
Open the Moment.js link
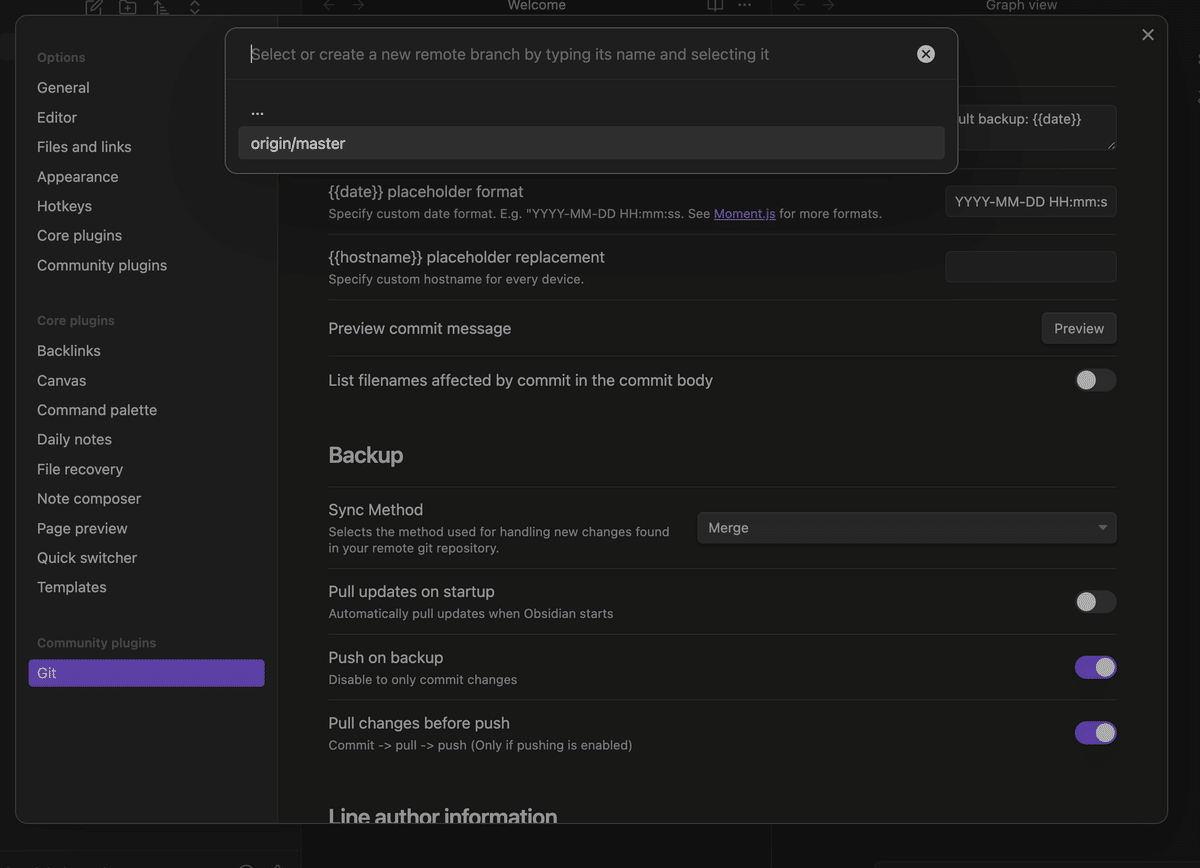coord(744,214)
